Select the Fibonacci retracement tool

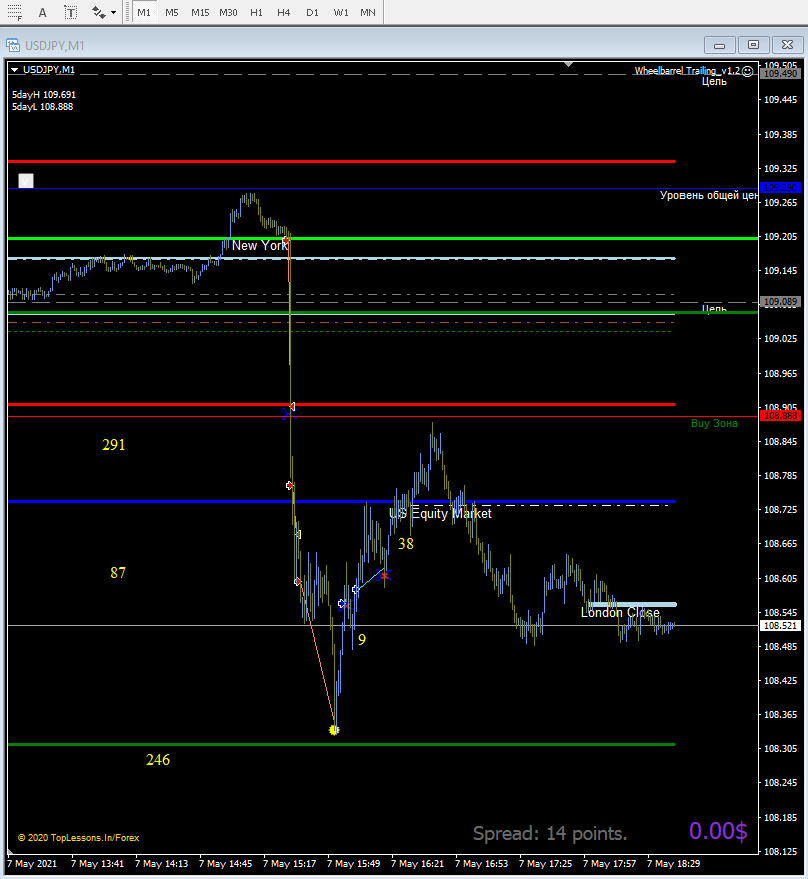[x=15, y=12]
